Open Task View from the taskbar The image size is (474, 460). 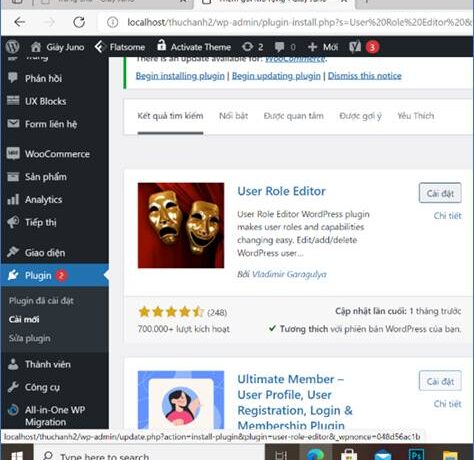pos(281,455)
